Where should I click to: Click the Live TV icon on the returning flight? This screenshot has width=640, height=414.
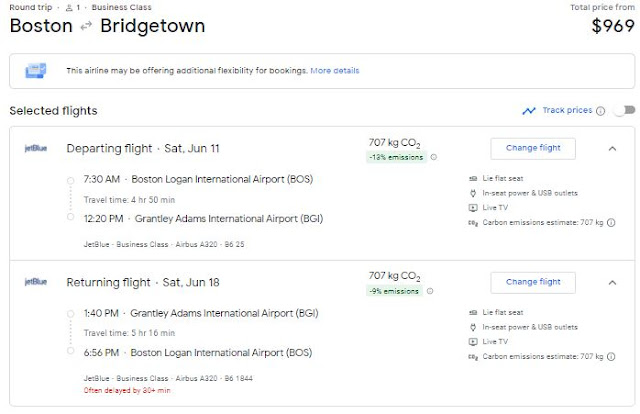(x=472, y=341)
